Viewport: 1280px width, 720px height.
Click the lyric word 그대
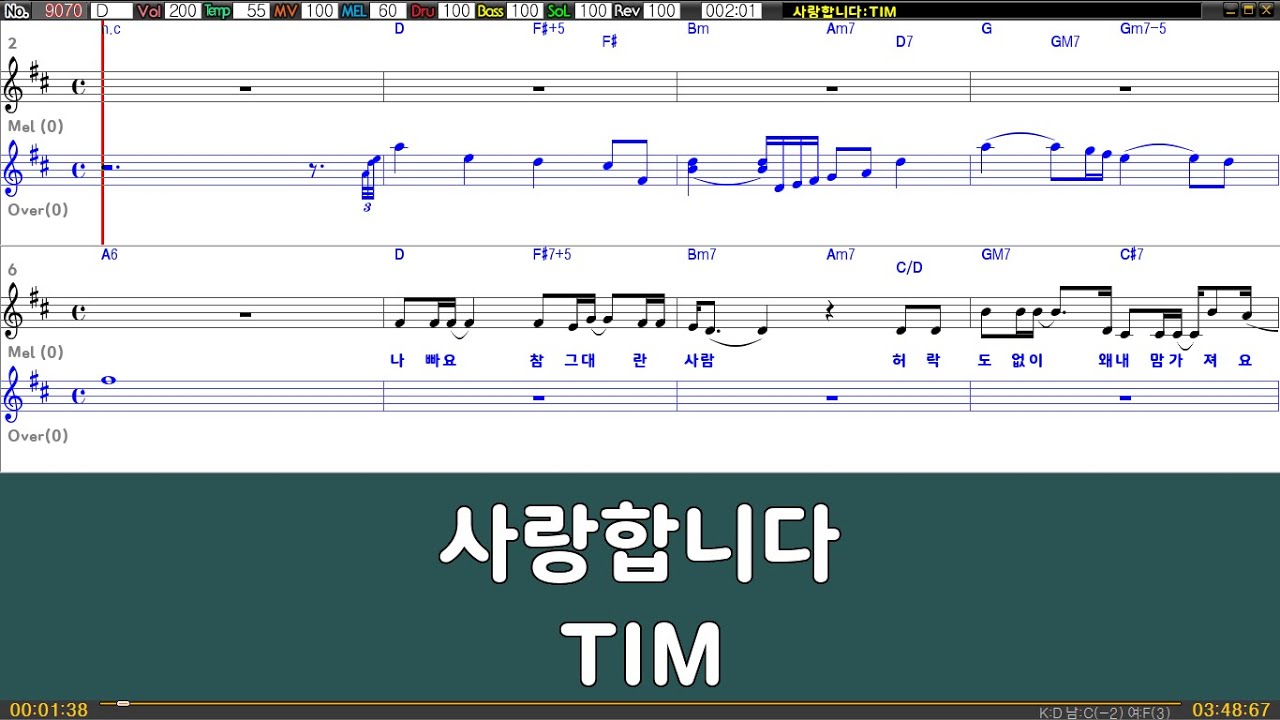[580, 360]
